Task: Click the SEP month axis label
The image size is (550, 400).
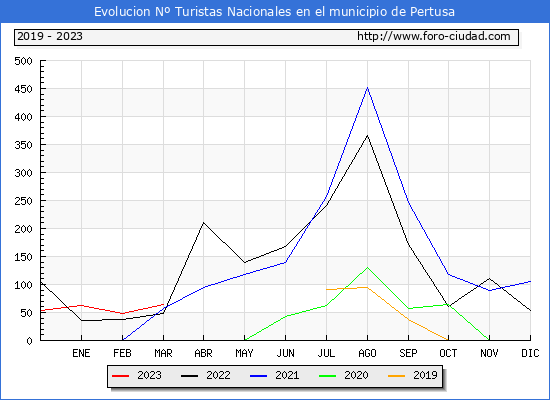Action: (408, 353)
